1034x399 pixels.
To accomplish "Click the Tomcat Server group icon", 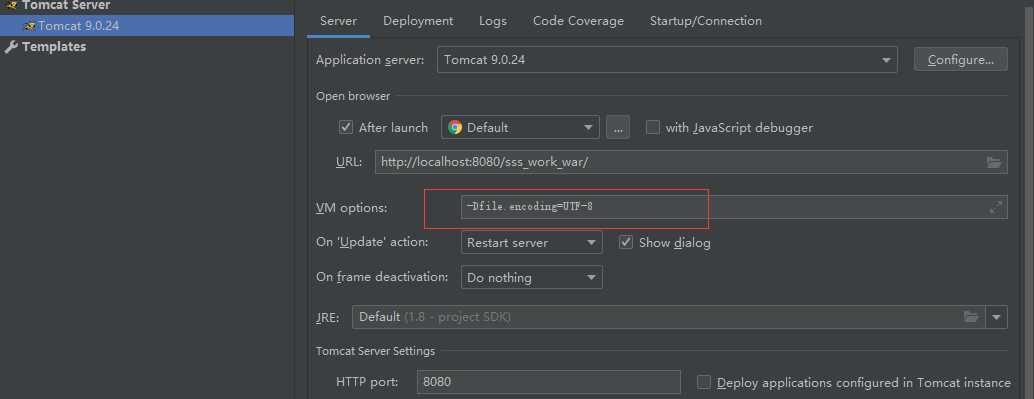I will 11,5.
